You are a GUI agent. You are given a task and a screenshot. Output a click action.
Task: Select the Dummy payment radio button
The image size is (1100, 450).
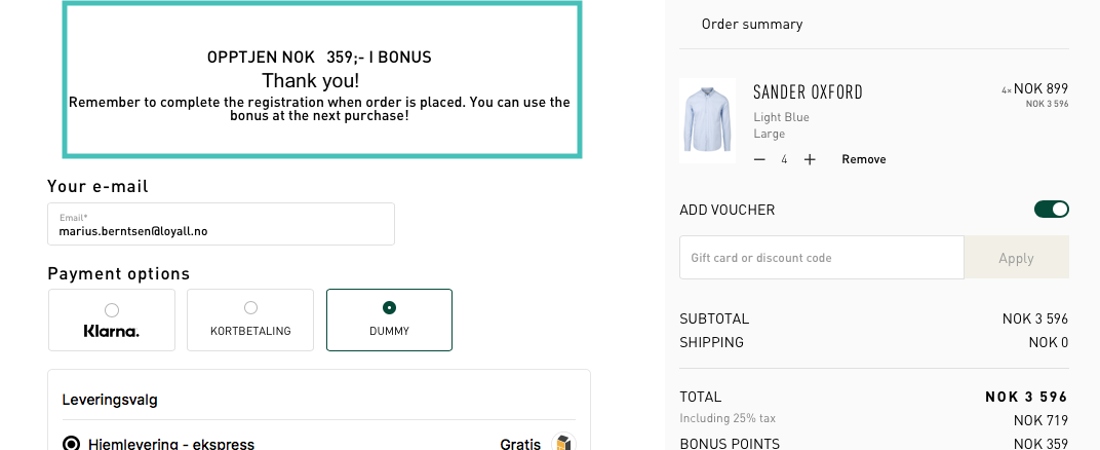pyautogui.click(x=389, y=308)
